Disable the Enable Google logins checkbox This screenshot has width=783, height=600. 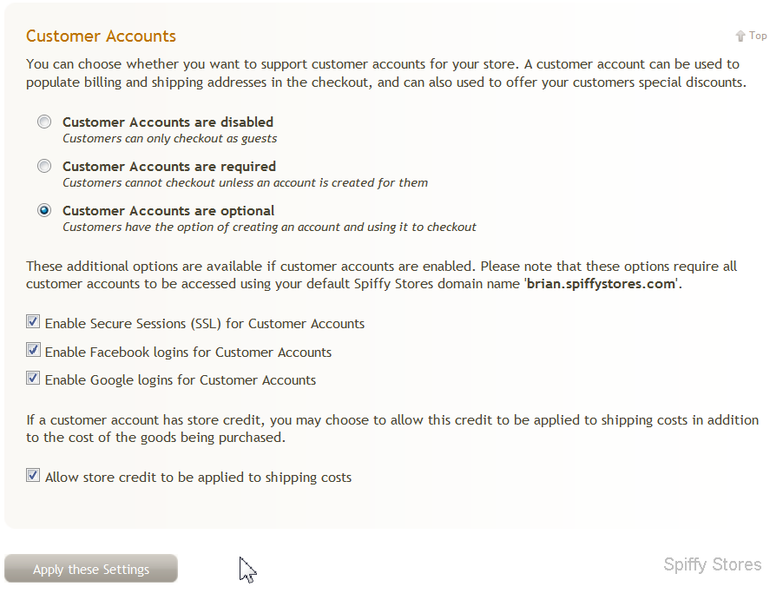(33, 378)
